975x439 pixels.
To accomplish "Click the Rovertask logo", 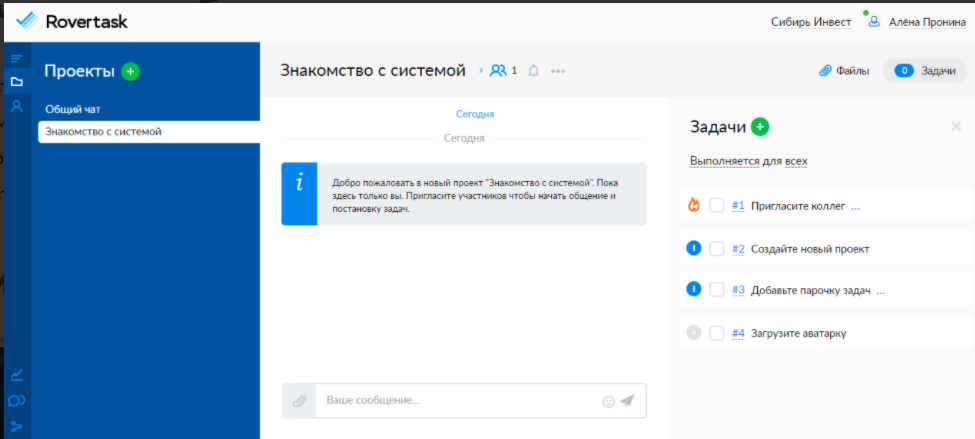I will tap(72, 21).
